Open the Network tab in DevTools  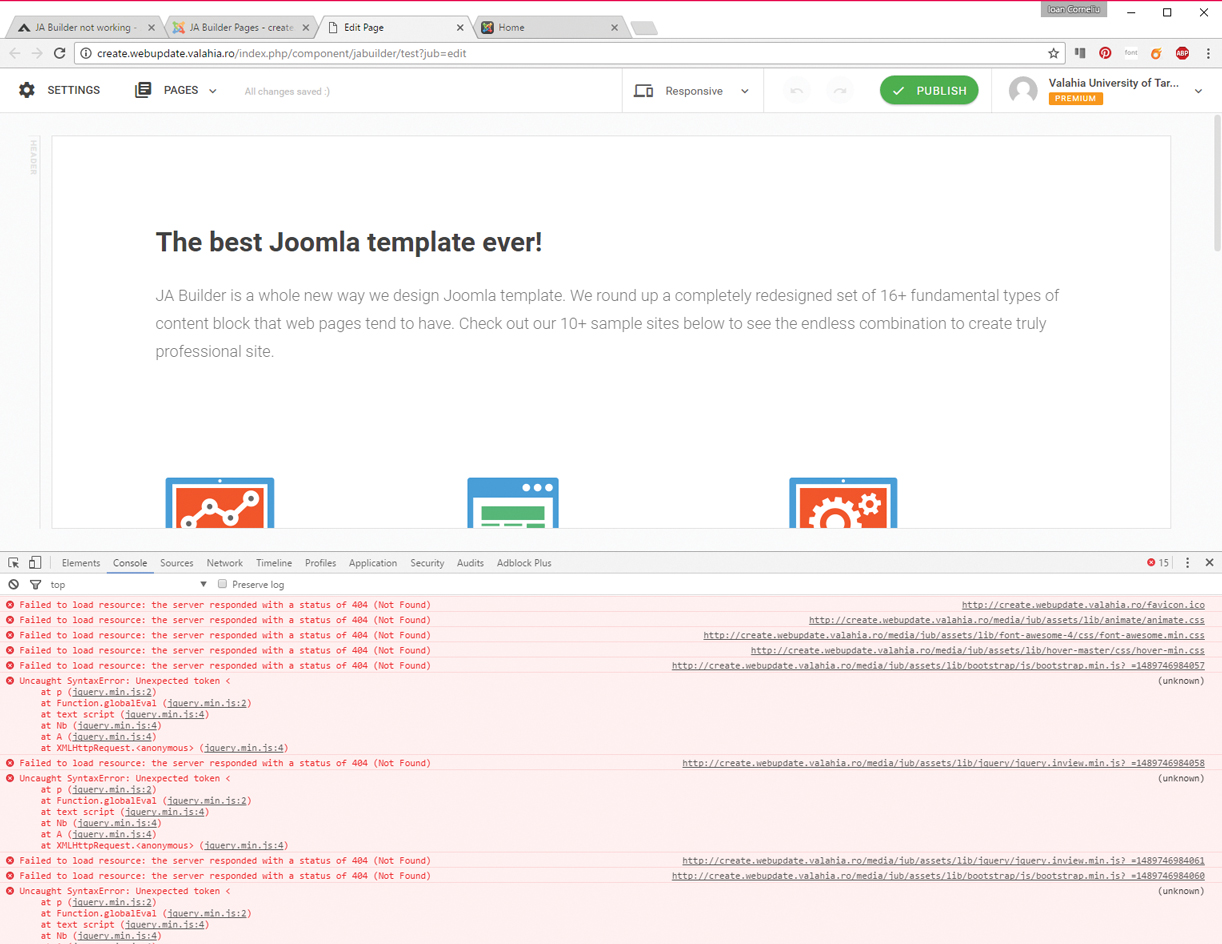[x=225, y=563]
